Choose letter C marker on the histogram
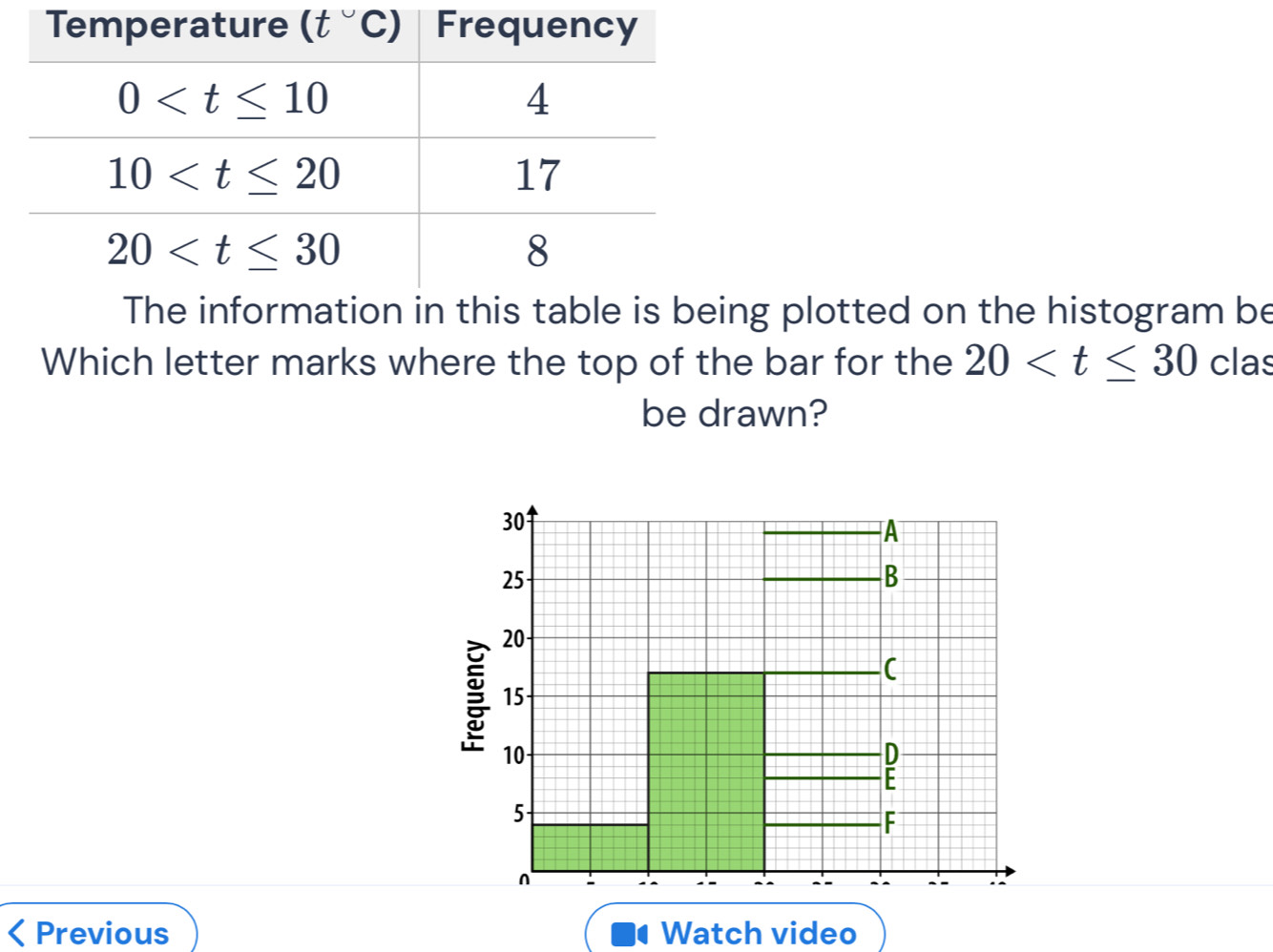The width and height of the screenshot is (1273, 952). (x=890, y=670)
